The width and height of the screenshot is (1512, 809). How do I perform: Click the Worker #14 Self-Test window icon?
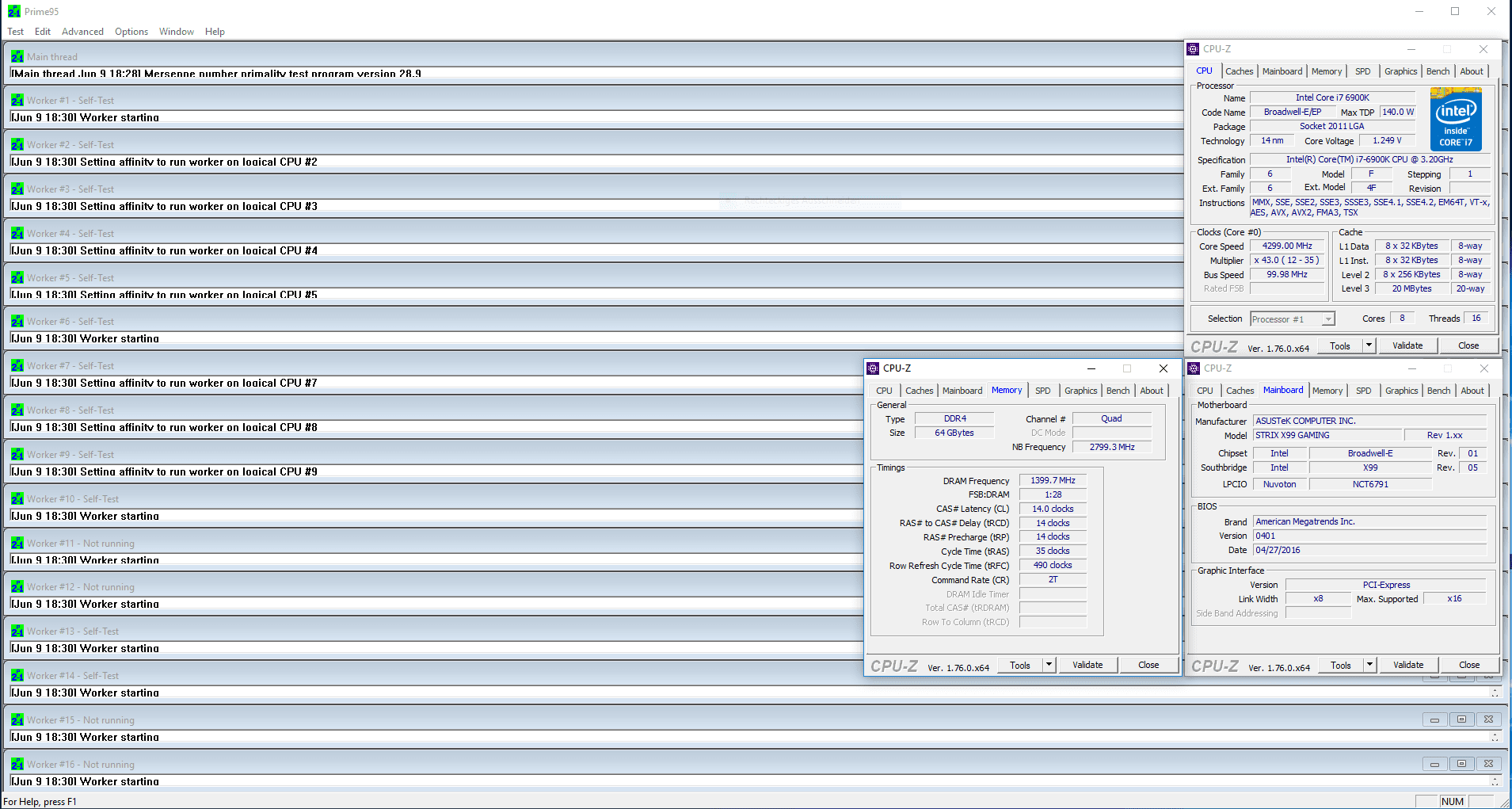point(17,676)
